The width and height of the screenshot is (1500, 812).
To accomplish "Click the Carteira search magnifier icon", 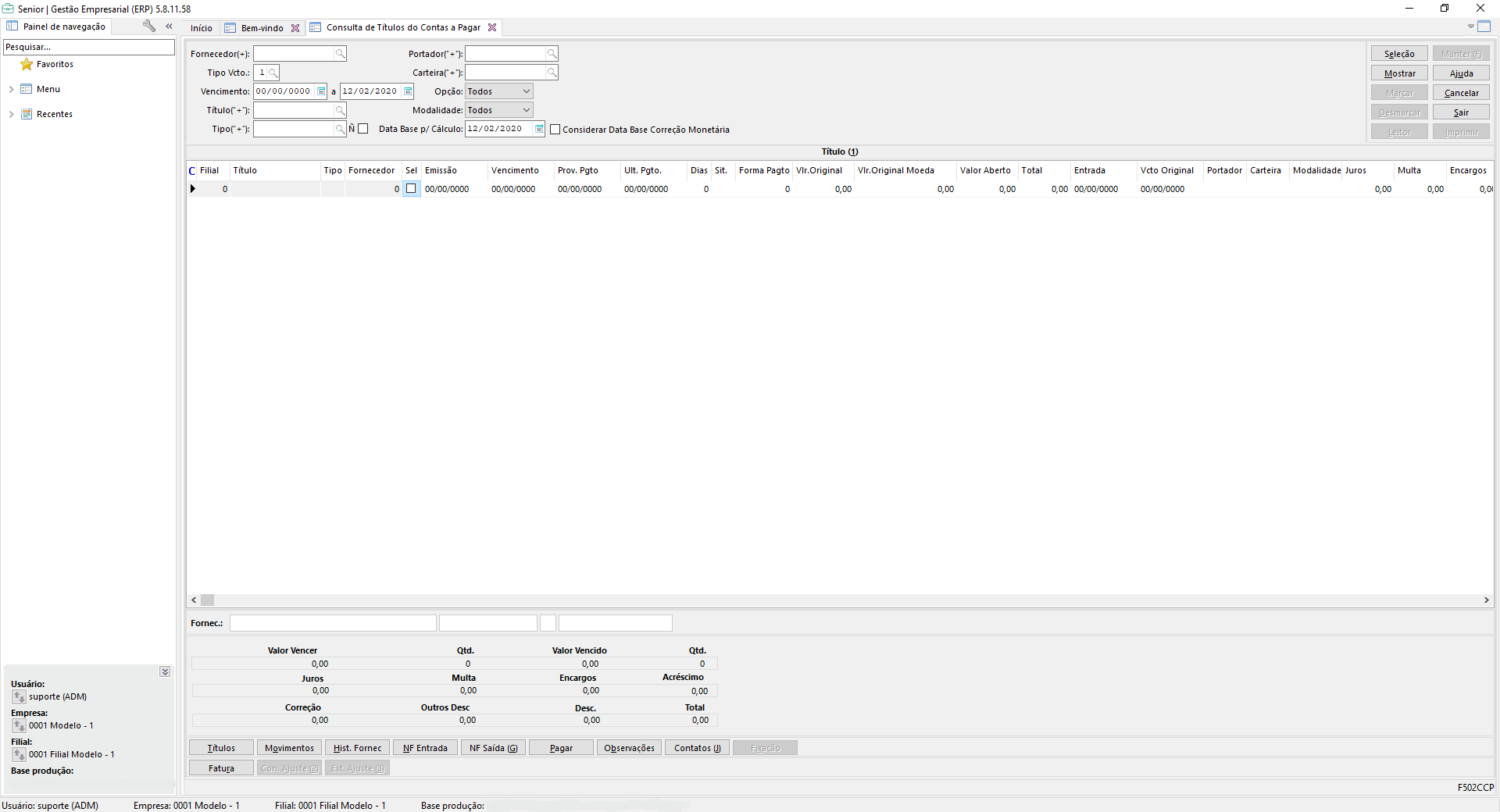I will click(x=552, y=73).
